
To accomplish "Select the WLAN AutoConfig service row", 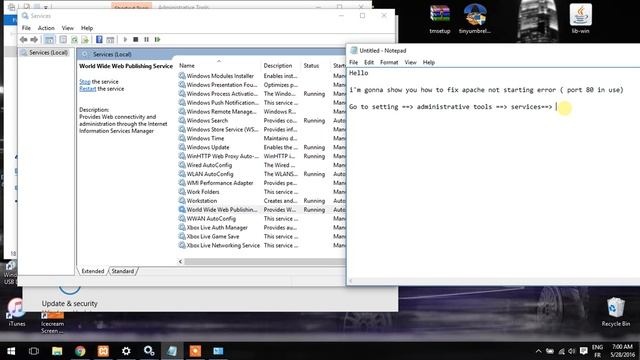I will click(261, 174).
